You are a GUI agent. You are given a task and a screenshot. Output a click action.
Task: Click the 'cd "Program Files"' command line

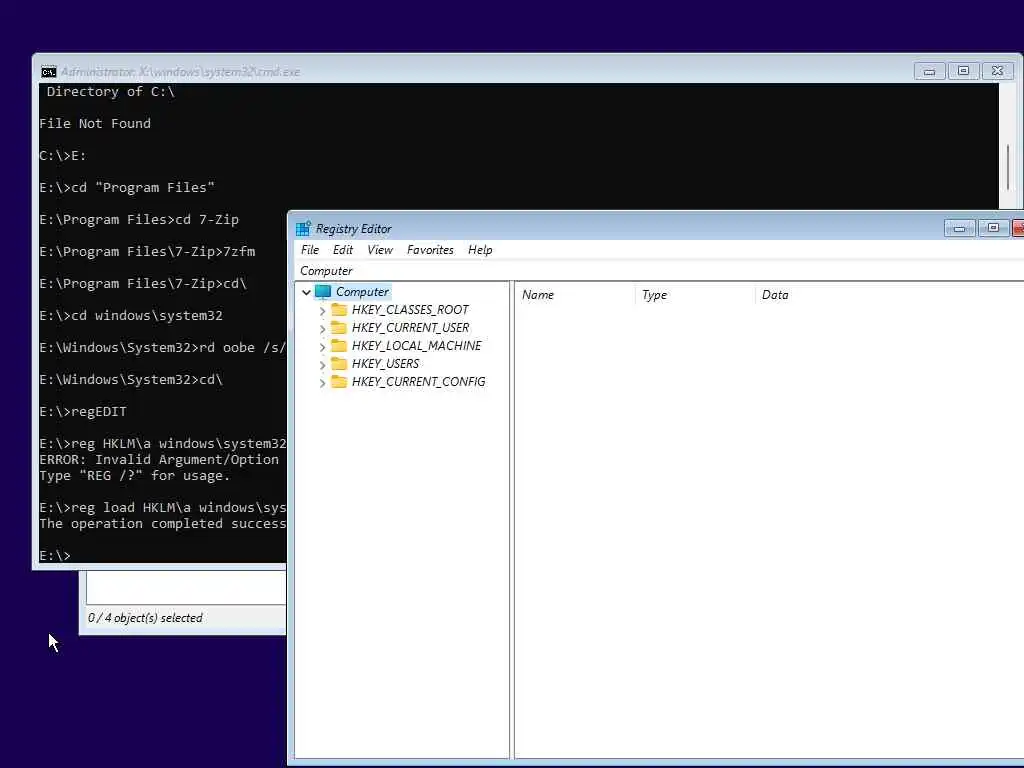click(127, 187)
